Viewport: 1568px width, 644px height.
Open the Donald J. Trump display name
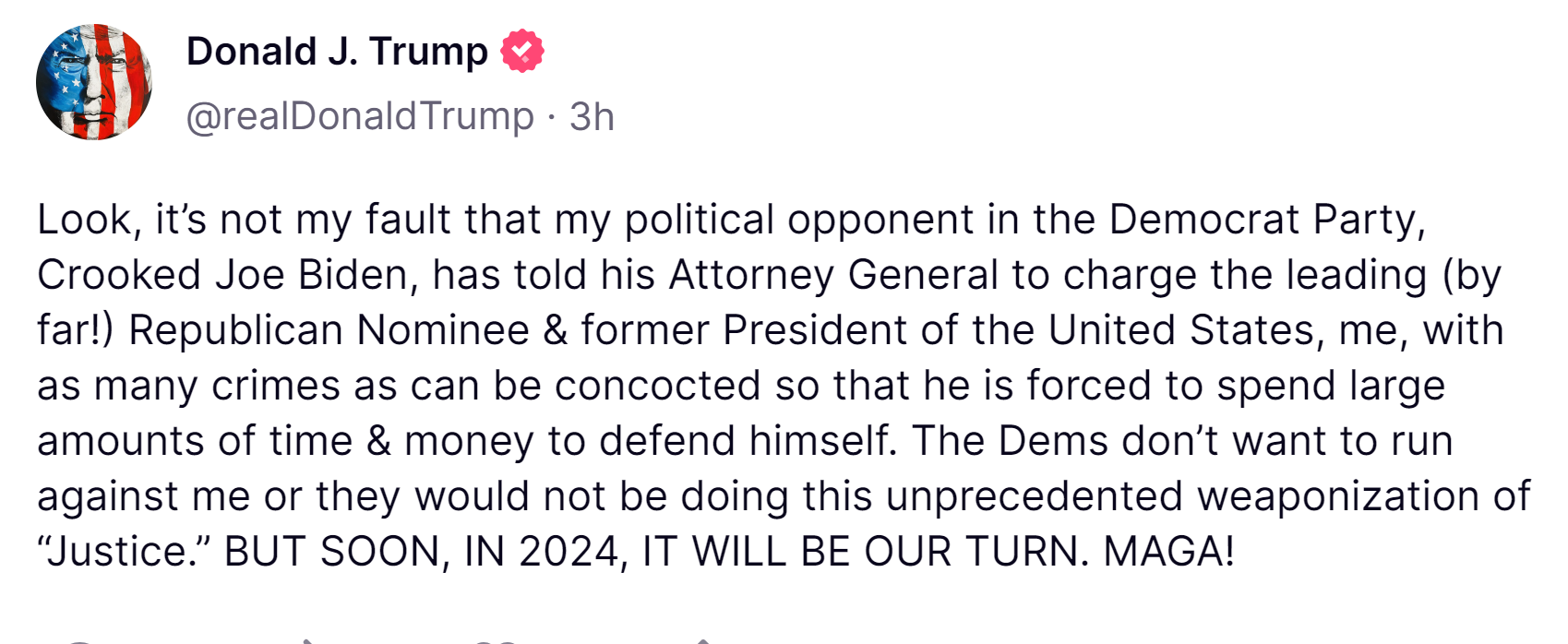click(337, 52)
